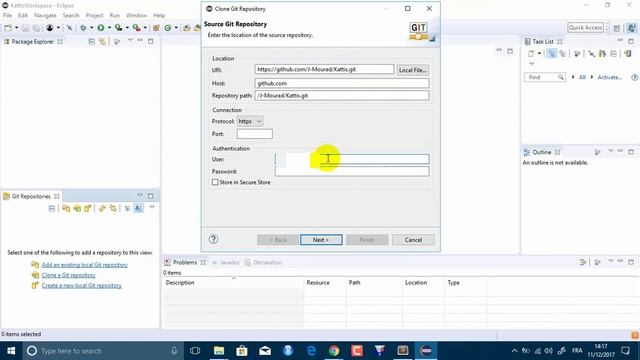Click the Local File... button
This screenshot has height=360, width=640.
413,70
